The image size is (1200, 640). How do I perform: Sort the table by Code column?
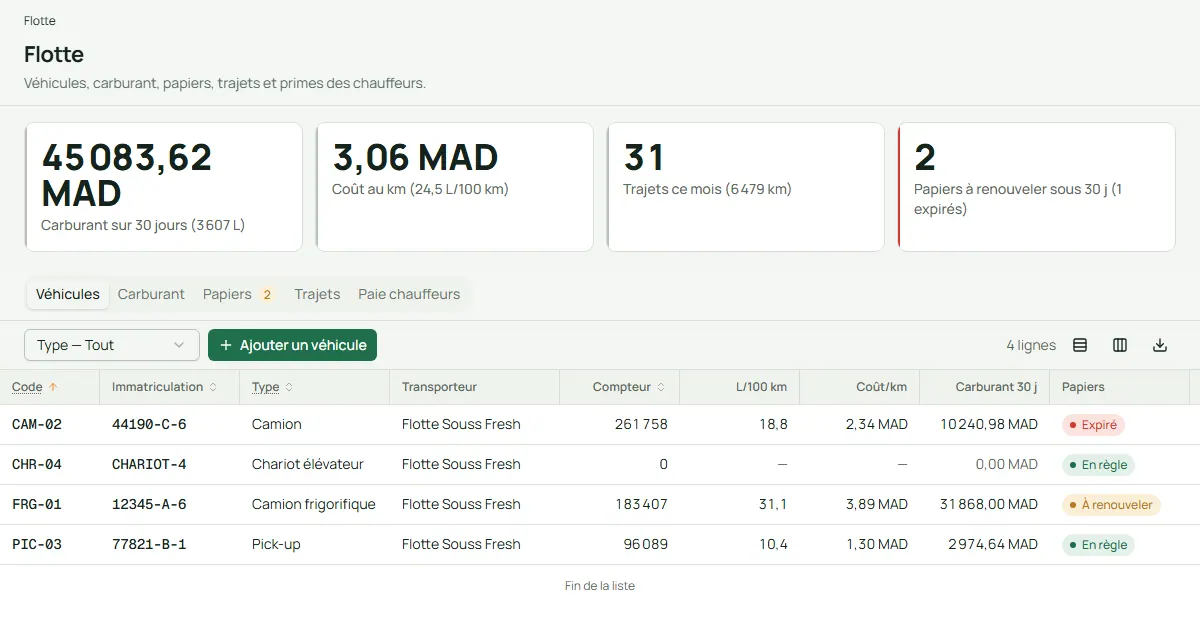35,387
